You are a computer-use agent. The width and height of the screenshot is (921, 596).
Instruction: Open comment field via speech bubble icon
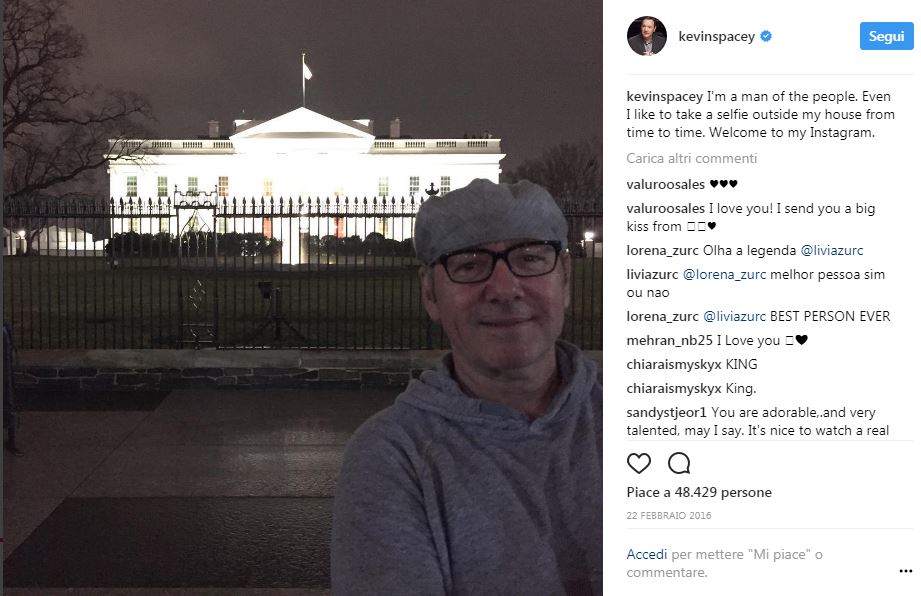coord(679,463)
